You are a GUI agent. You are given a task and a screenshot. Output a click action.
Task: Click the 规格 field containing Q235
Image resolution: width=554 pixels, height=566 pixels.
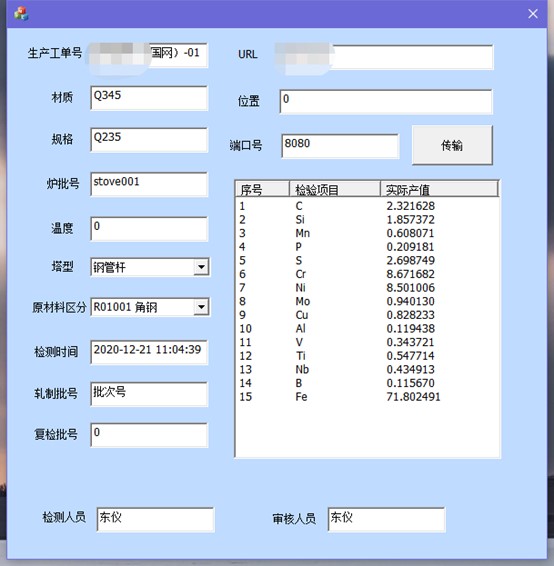tap(149, 140)
